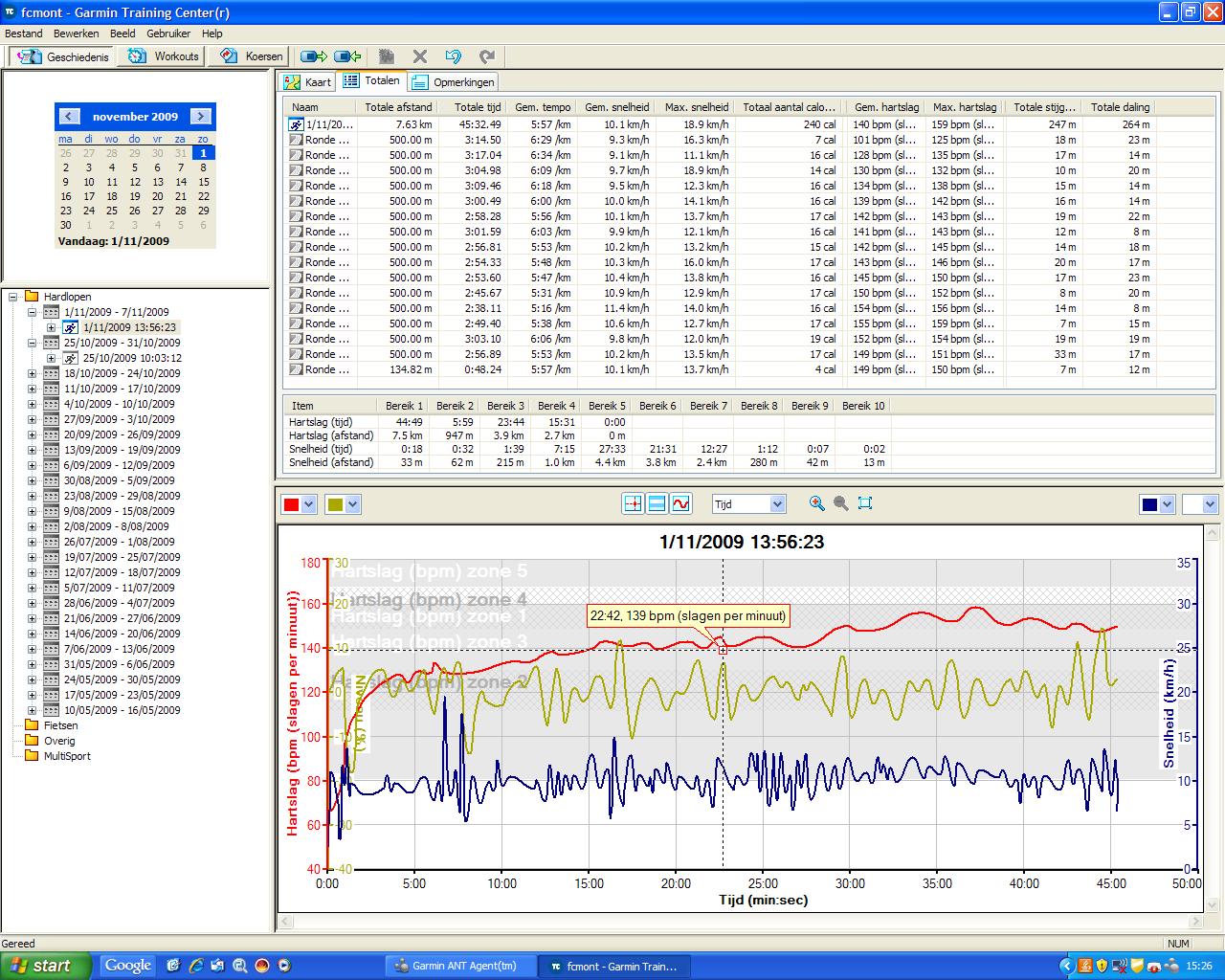The width and height of the screenshot is (1225, 980).
Task: Click the undo arrow toolbar icon
Action: coord(454,56)
